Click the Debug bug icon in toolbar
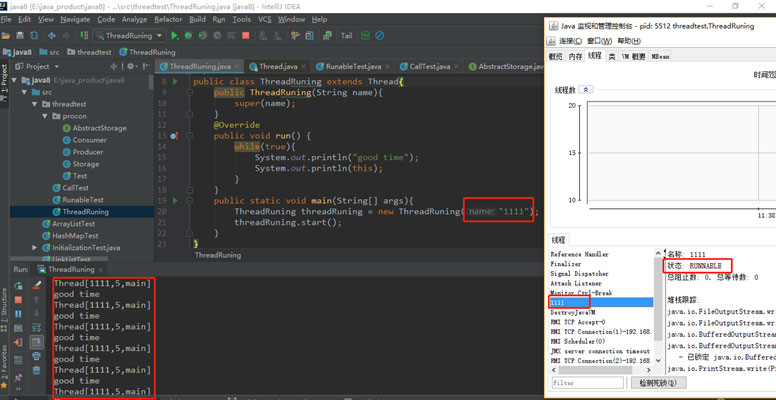This screenshot has width=776, height=400. [x=188, y=35]
